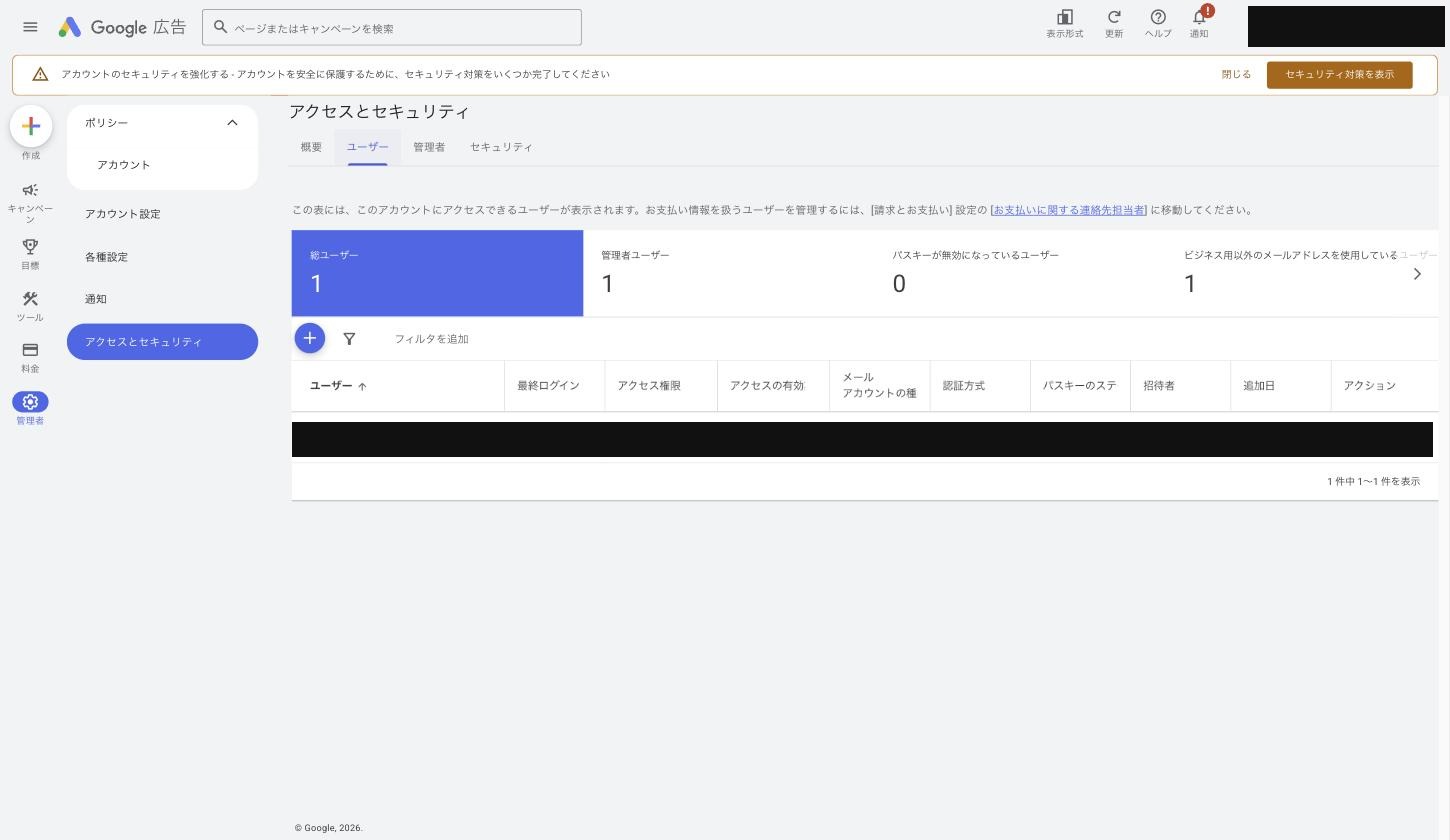Open the セキュリティ tab

501,147
